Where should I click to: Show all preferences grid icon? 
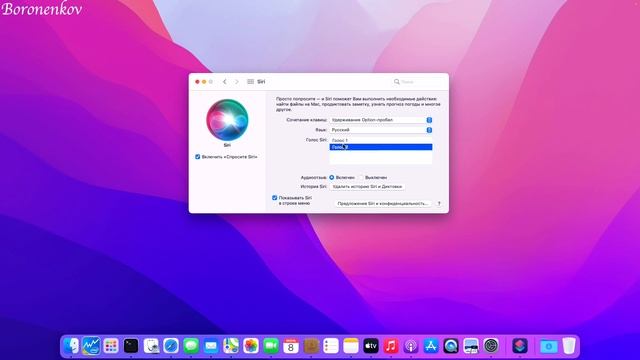pos(251,82)
